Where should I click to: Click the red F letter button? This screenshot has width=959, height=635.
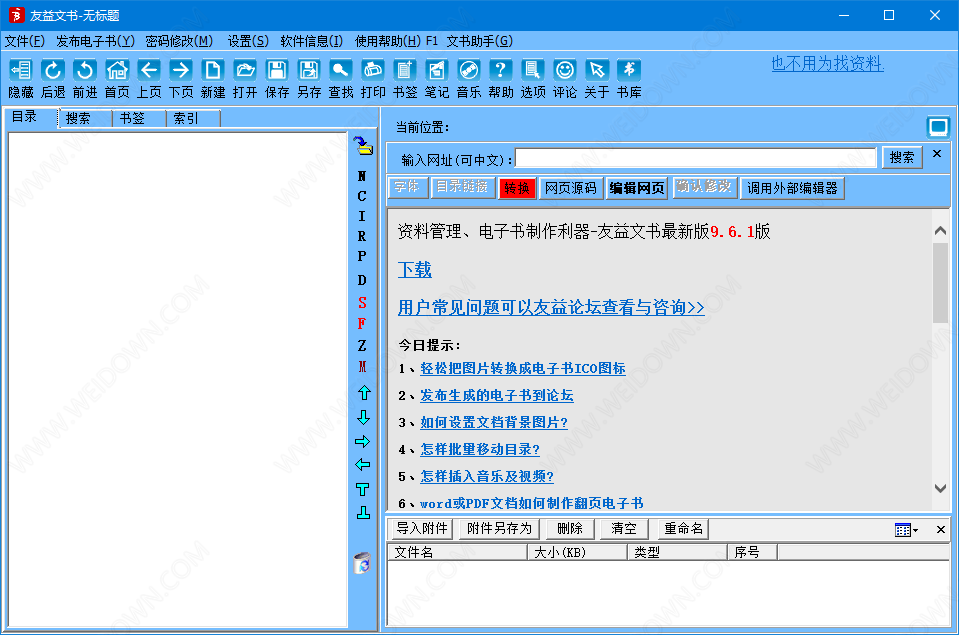click(362, 323)
